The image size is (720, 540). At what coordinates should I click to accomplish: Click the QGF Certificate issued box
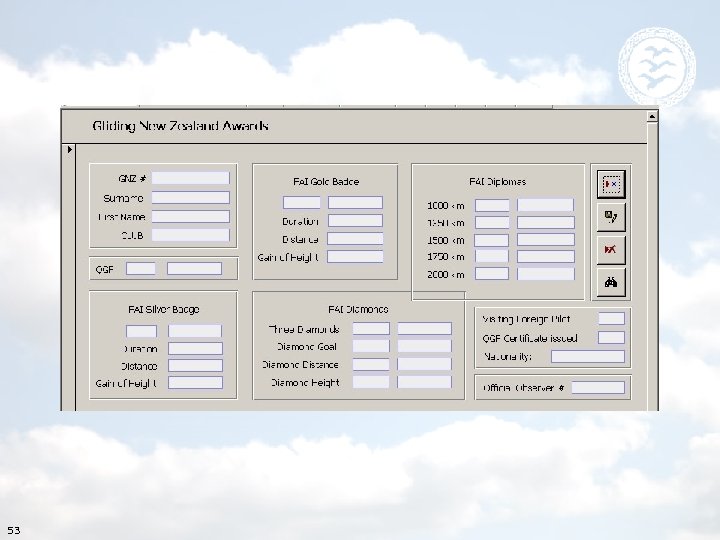click(x=611, y=338)
